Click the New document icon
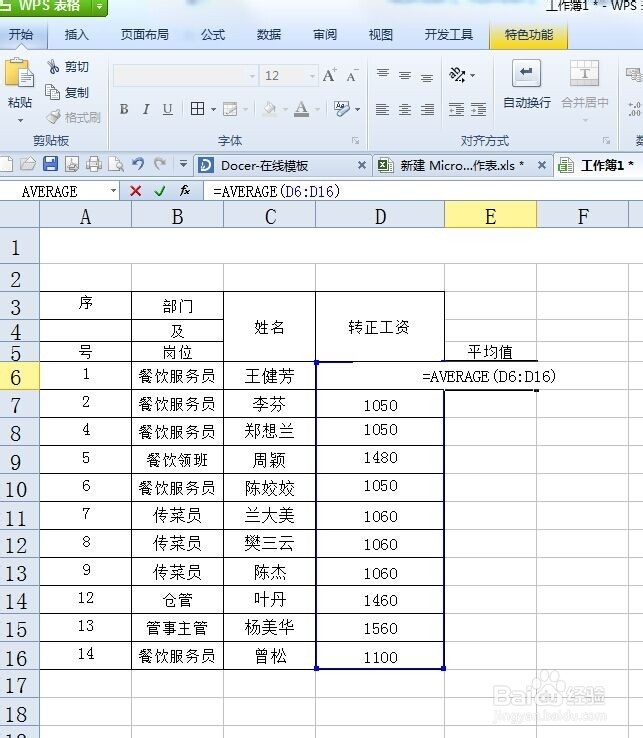This screenshot has width=643, height=738. (6, 164)
